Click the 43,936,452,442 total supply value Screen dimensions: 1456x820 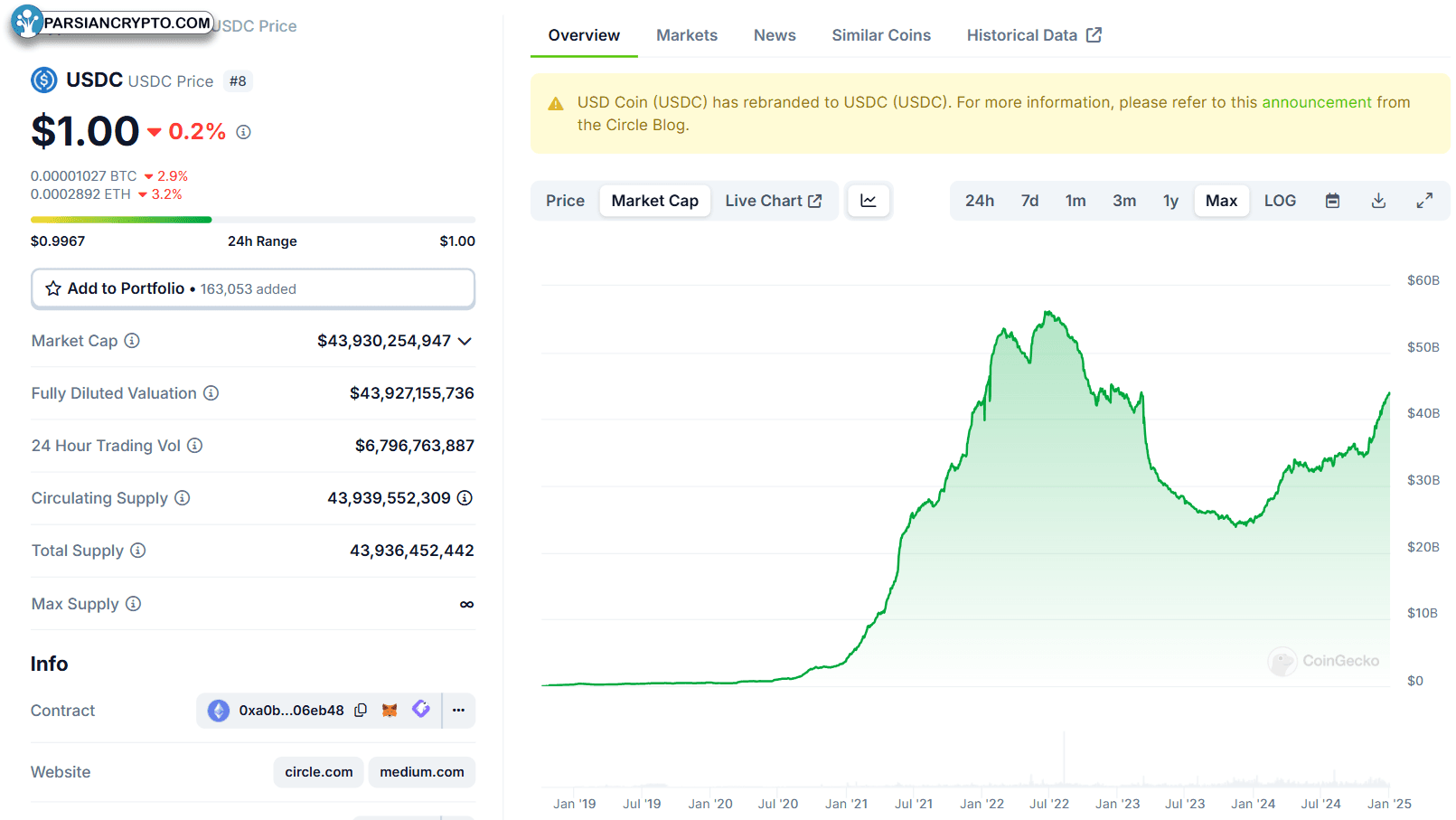(412, 551)
